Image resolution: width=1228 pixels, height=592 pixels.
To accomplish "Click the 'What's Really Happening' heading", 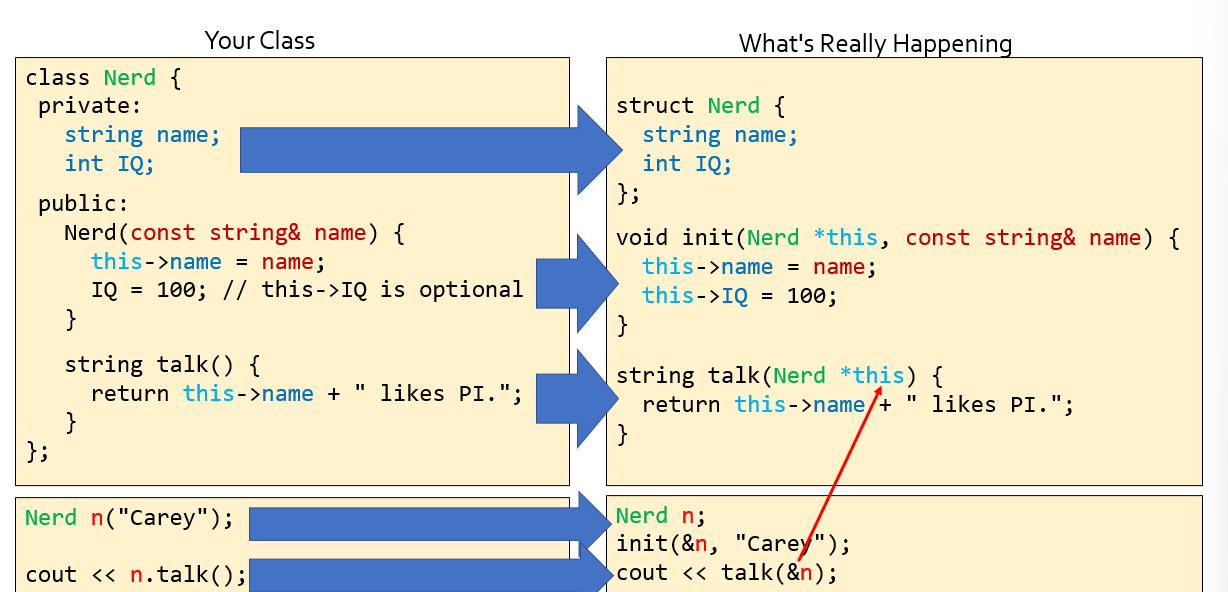I will (x=875, y=44).
